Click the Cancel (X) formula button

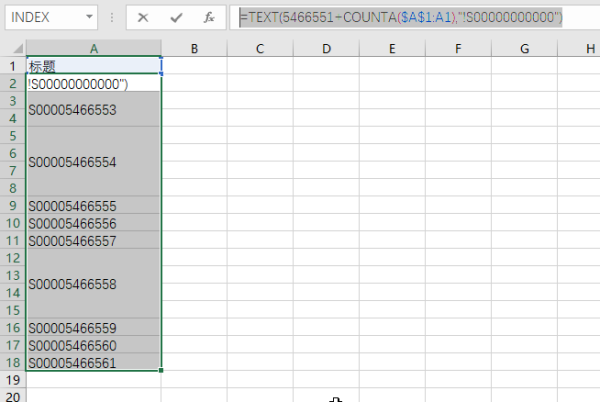point(144,18)
